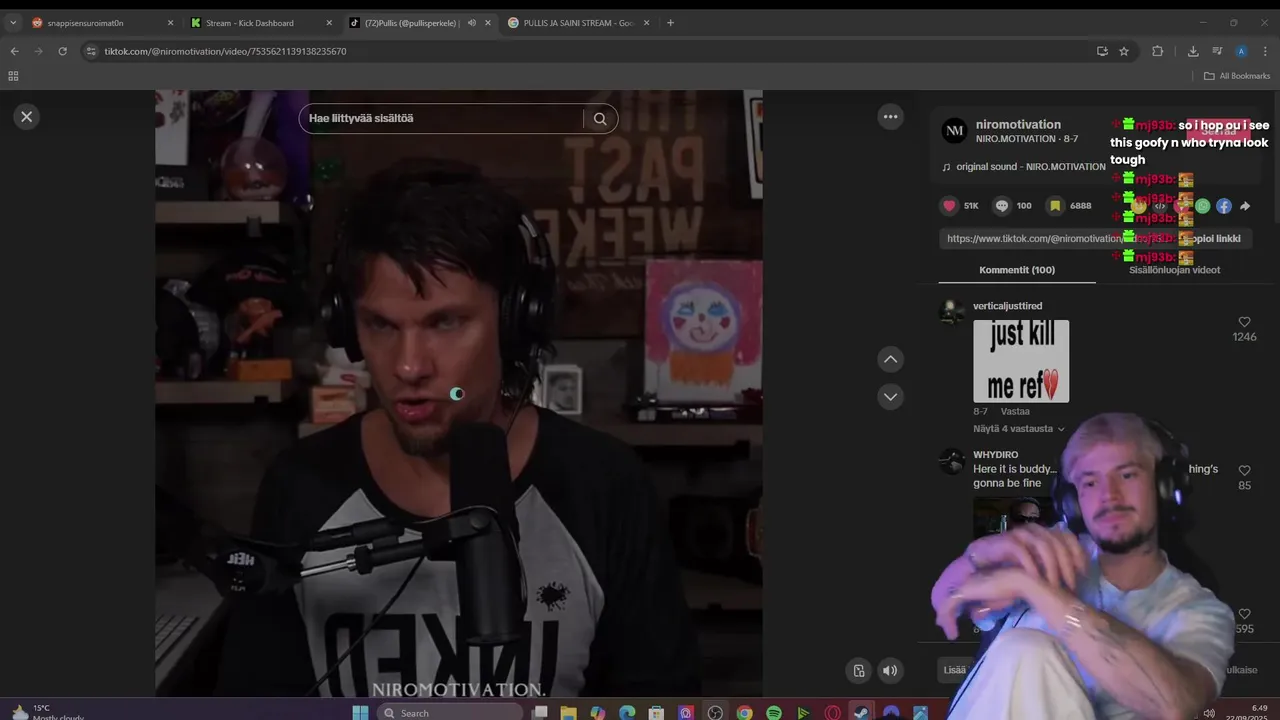Open Chrome from the taskbar

(x=744, y=712)
